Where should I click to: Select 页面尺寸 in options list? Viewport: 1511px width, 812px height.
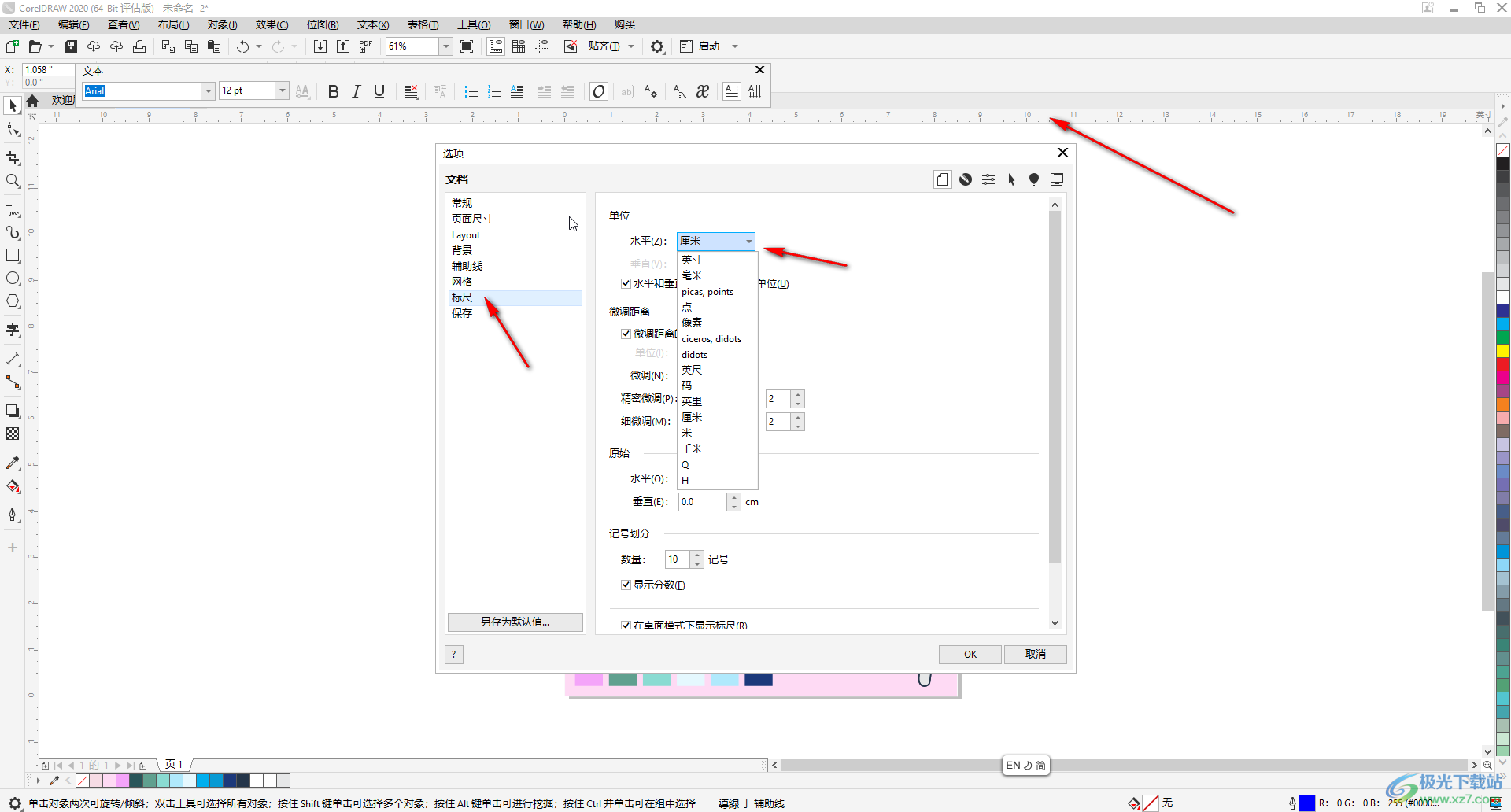point(515,219)
